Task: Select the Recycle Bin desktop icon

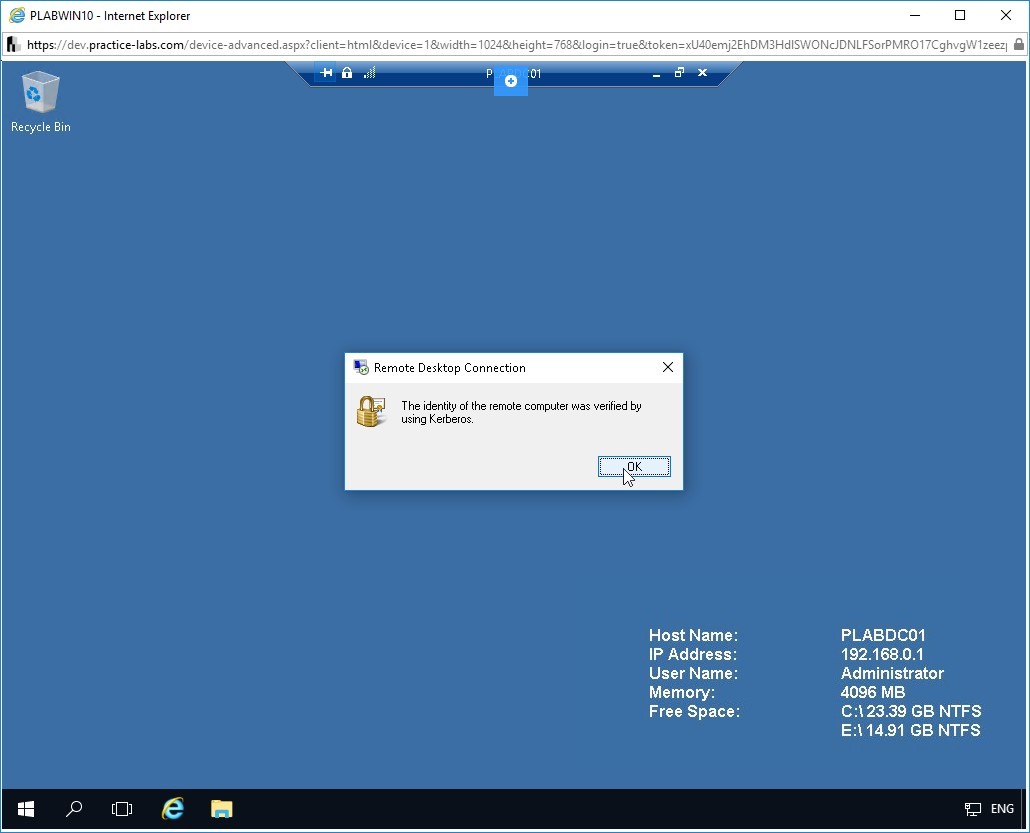Action: click(x=41, y=102)
